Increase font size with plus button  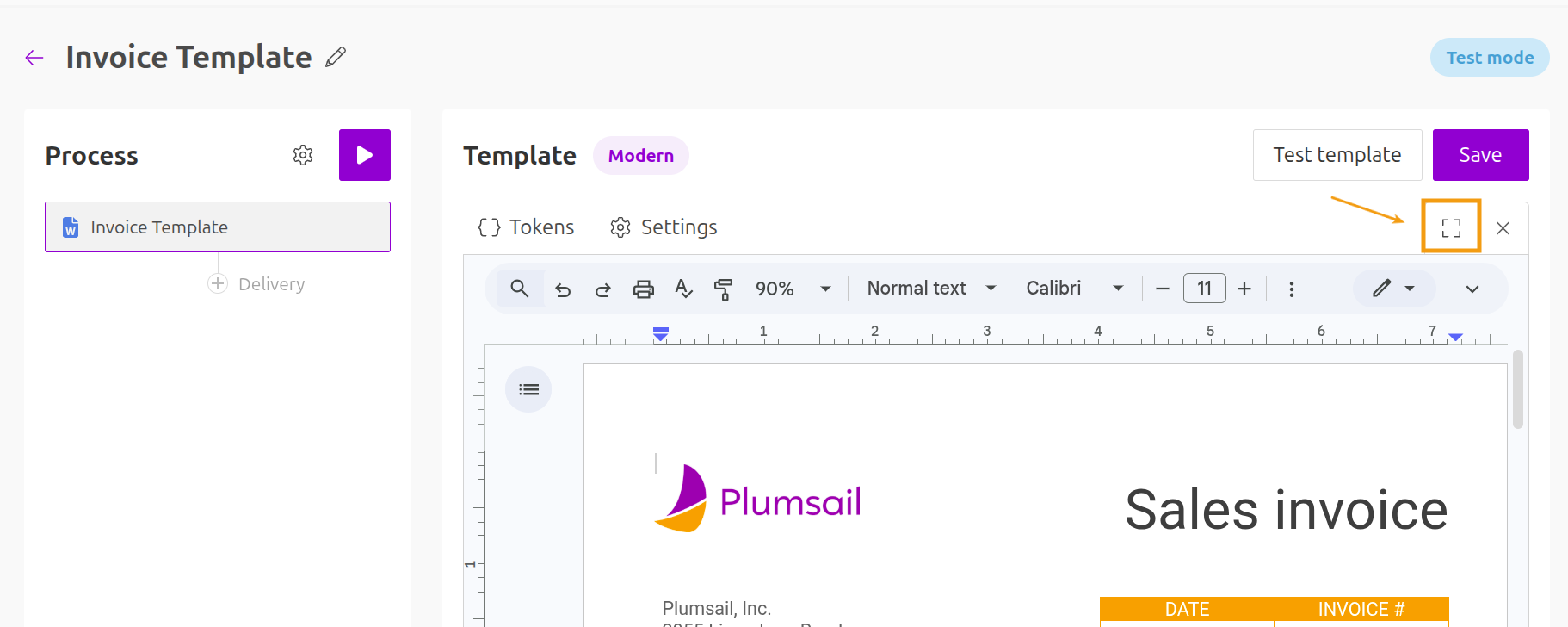tap(1244, 289)
